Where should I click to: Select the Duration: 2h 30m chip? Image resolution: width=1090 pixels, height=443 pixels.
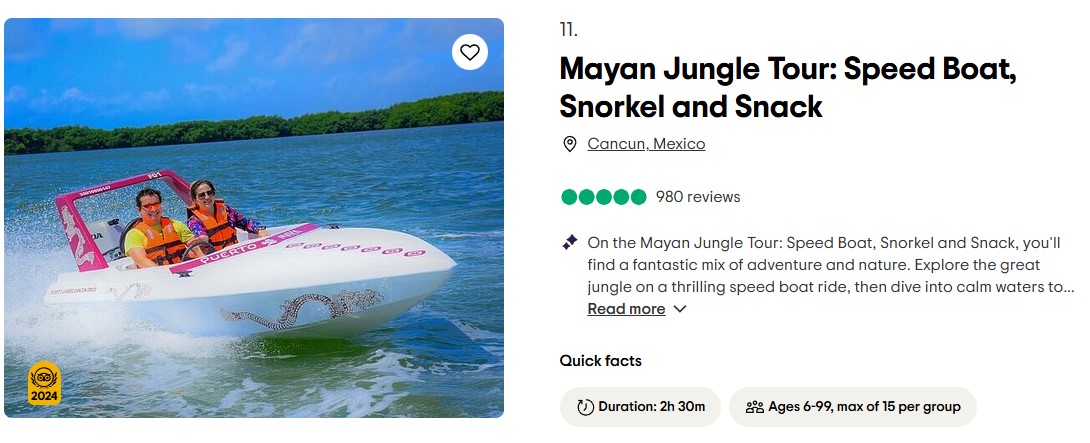tap(640, 407)
